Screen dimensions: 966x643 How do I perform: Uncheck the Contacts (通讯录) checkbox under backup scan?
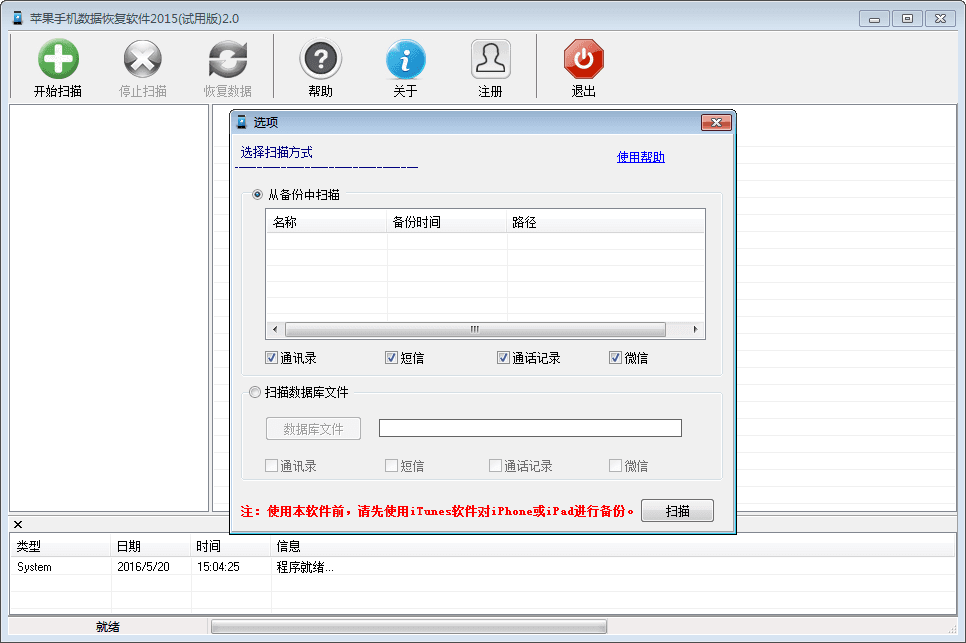tap(272, 358)
